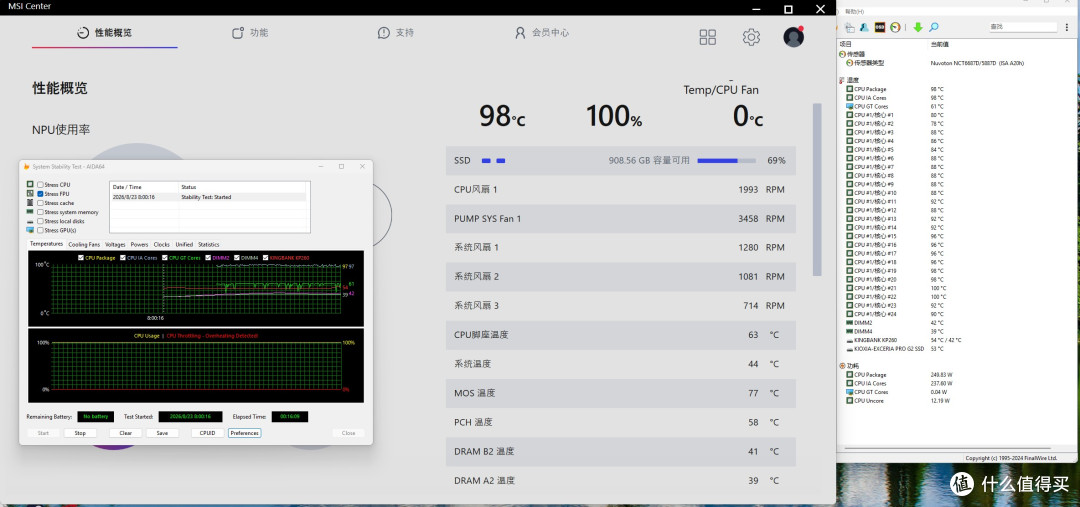The height and width of the screenshot is (507, 1080).
Task: Toggle KINGBANK KP260 graph checkbox
Action: [266, 258]
